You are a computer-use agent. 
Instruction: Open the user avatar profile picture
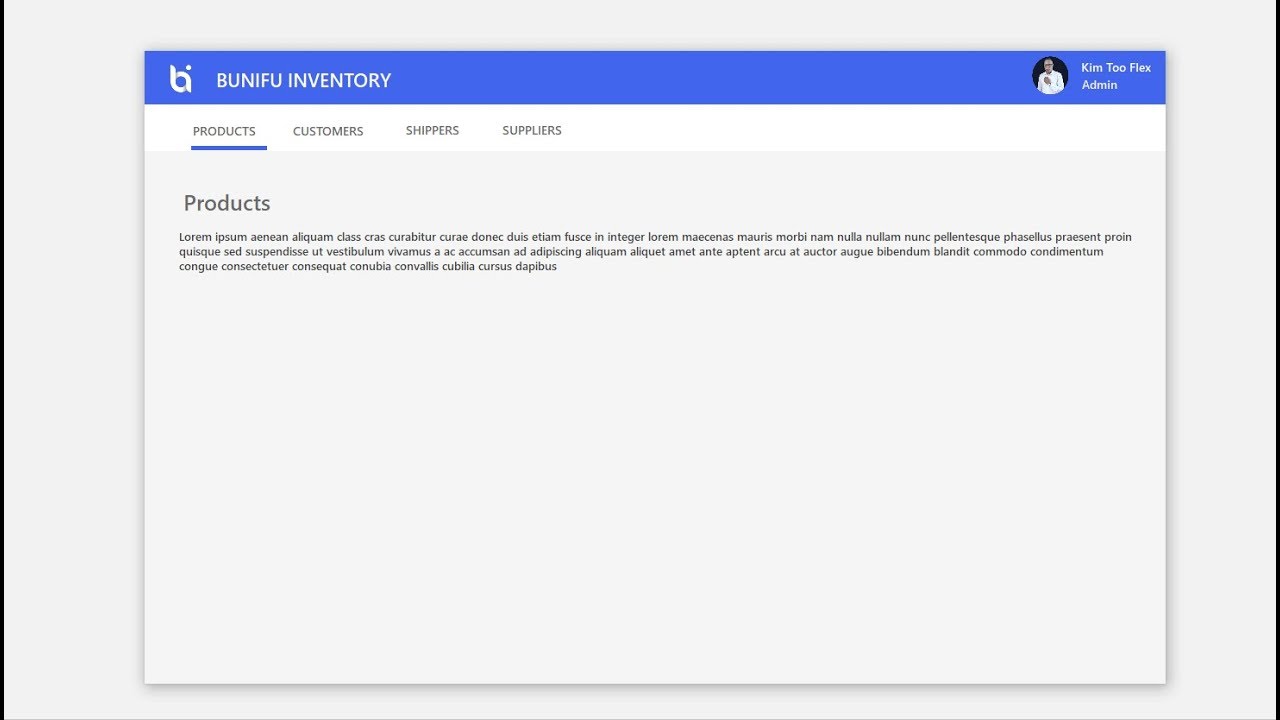pyautogui.click(x=1050, y=76)
